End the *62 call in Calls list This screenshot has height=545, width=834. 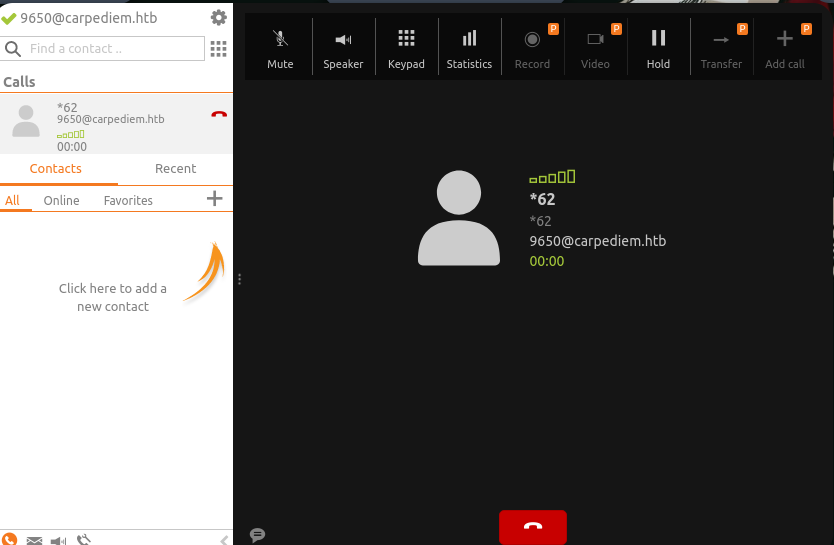point(219,114)
